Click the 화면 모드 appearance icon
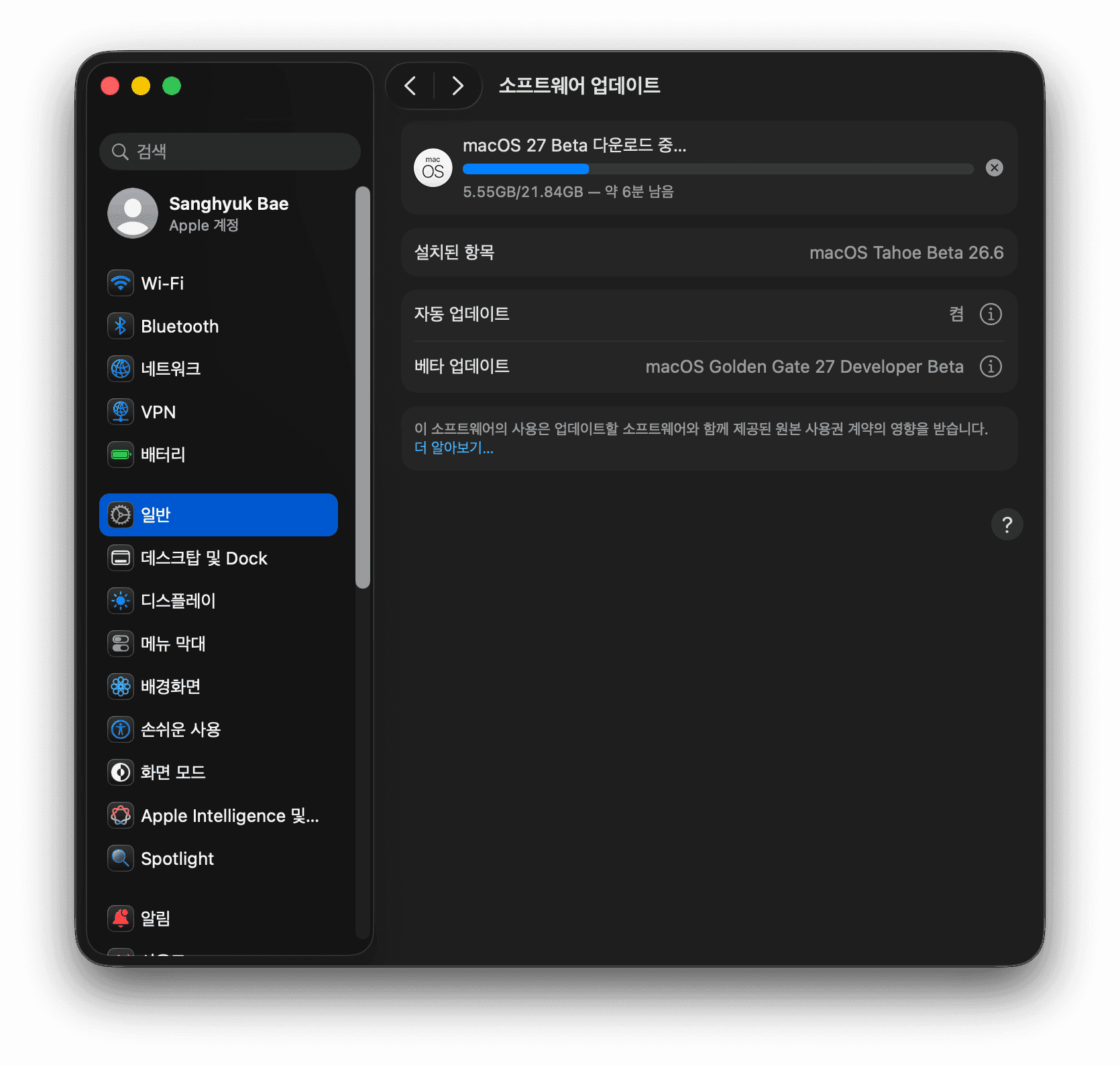 pyautogui.click(x=121, y=772)
